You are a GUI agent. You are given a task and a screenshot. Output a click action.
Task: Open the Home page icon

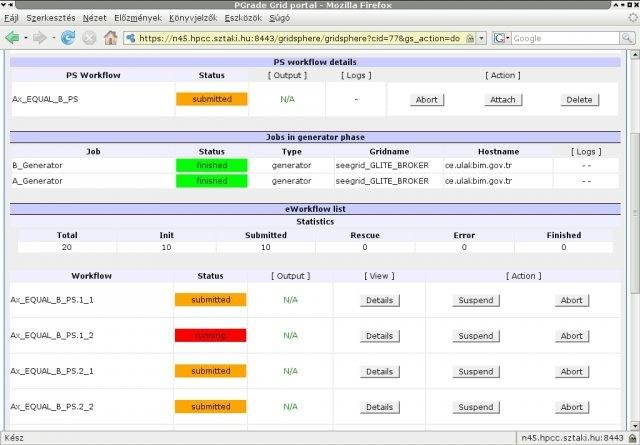(x=110, y=38)
